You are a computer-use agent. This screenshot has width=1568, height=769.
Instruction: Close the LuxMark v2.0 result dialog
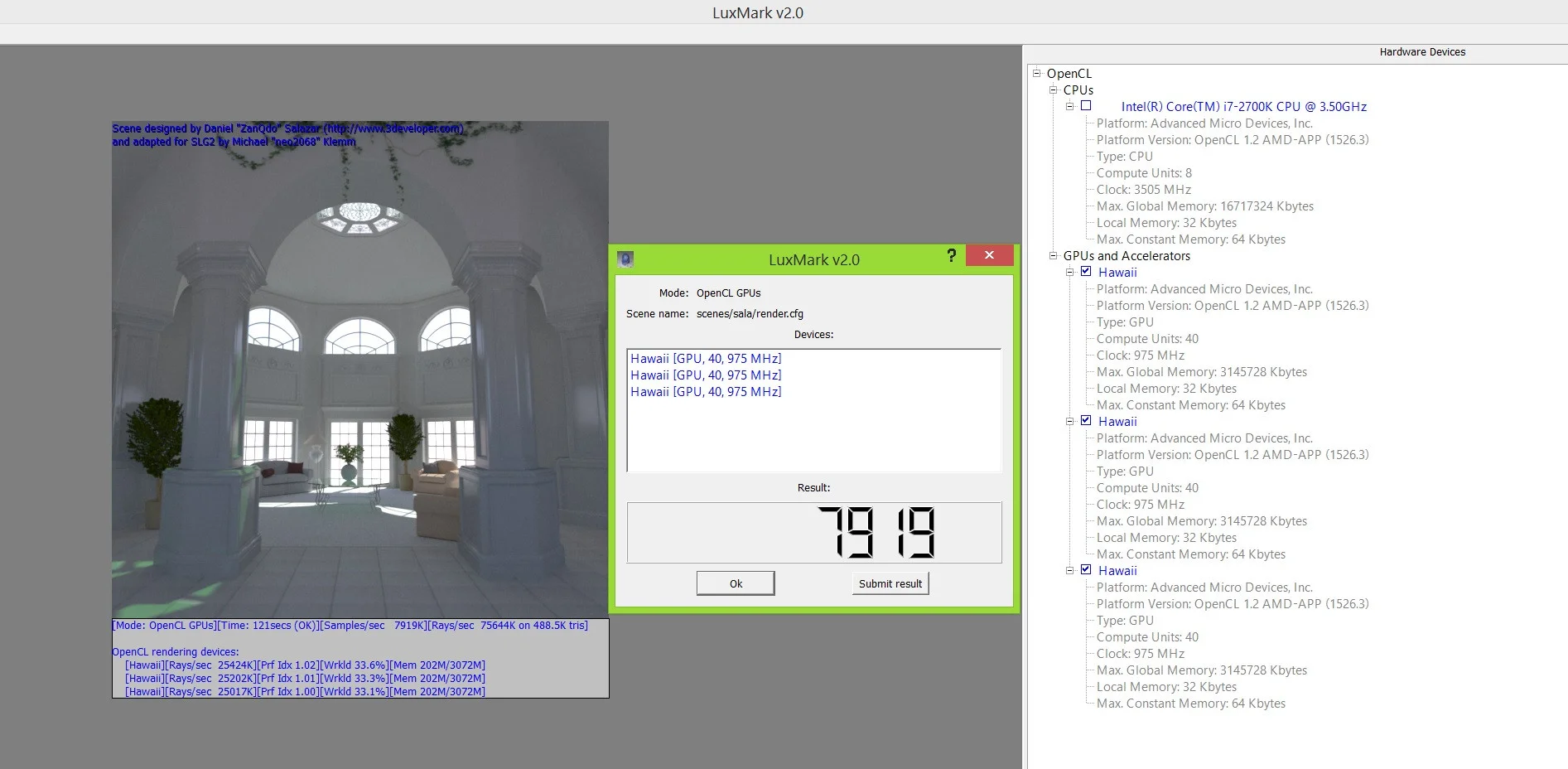coord(989,255)
